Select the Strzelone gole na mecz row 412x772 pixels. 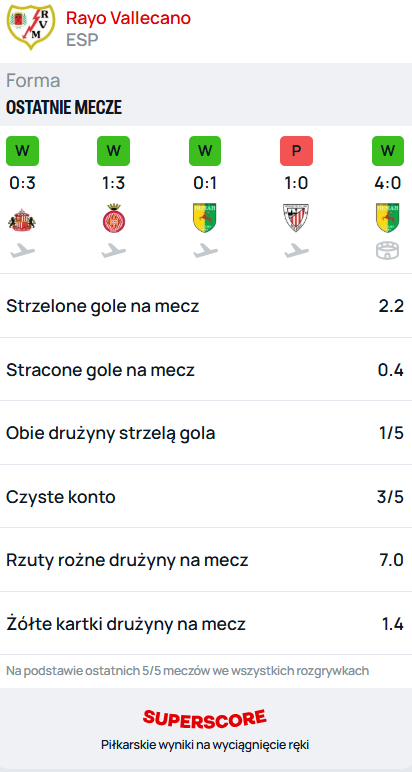click(206, 306)
